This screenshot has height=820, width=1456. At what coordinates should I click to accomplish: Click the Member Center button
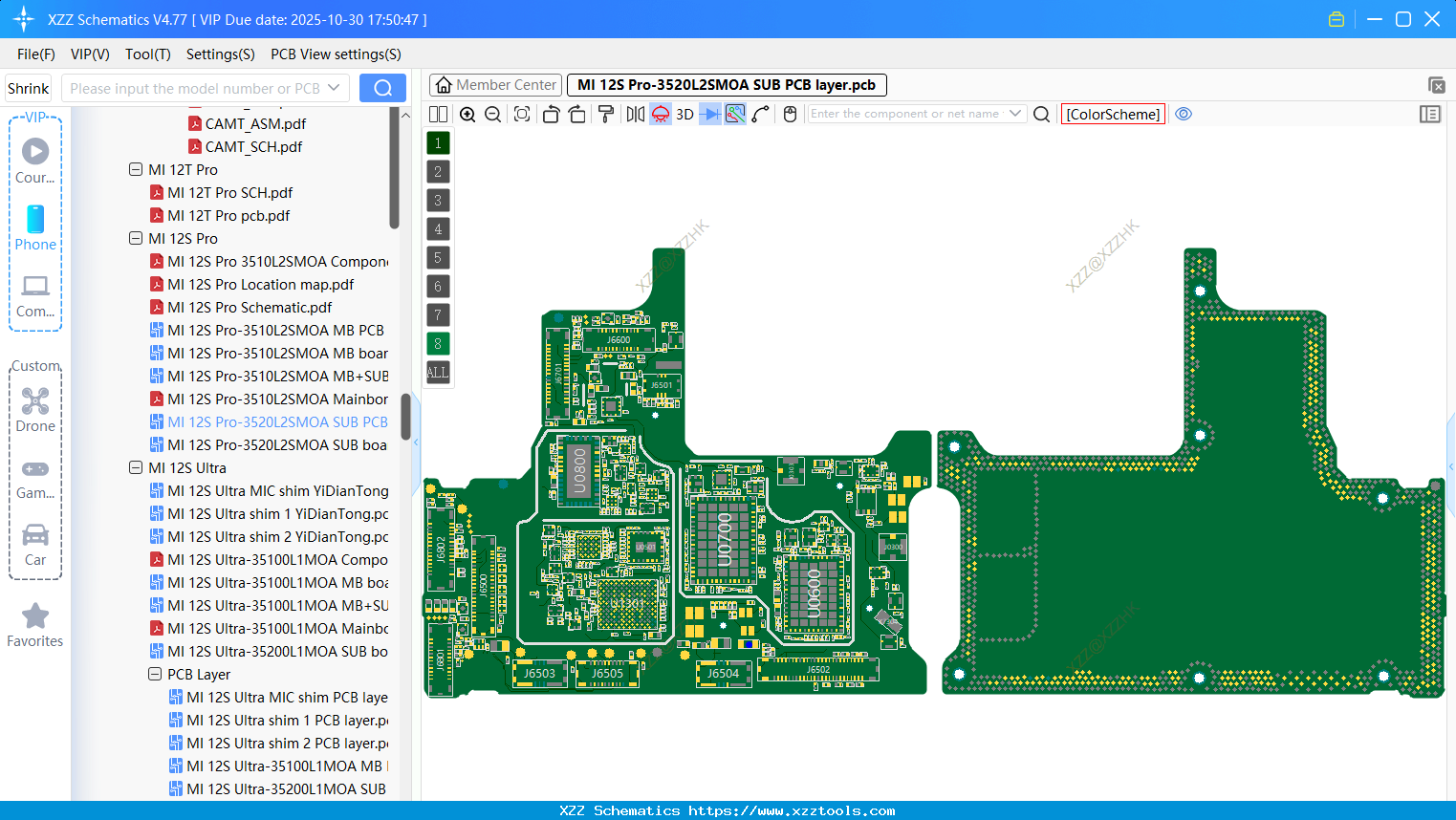pyautogui.click(x=494, y=84)
